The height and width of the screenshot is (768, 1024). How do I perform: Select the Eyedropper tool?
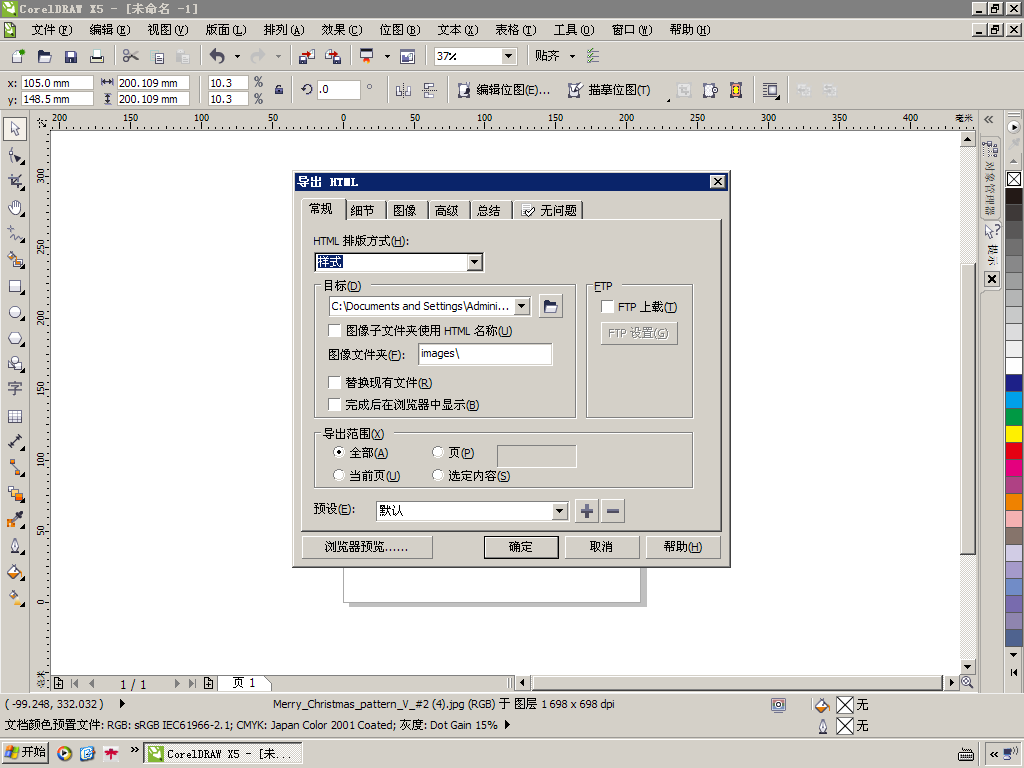(x=15, y=520)
